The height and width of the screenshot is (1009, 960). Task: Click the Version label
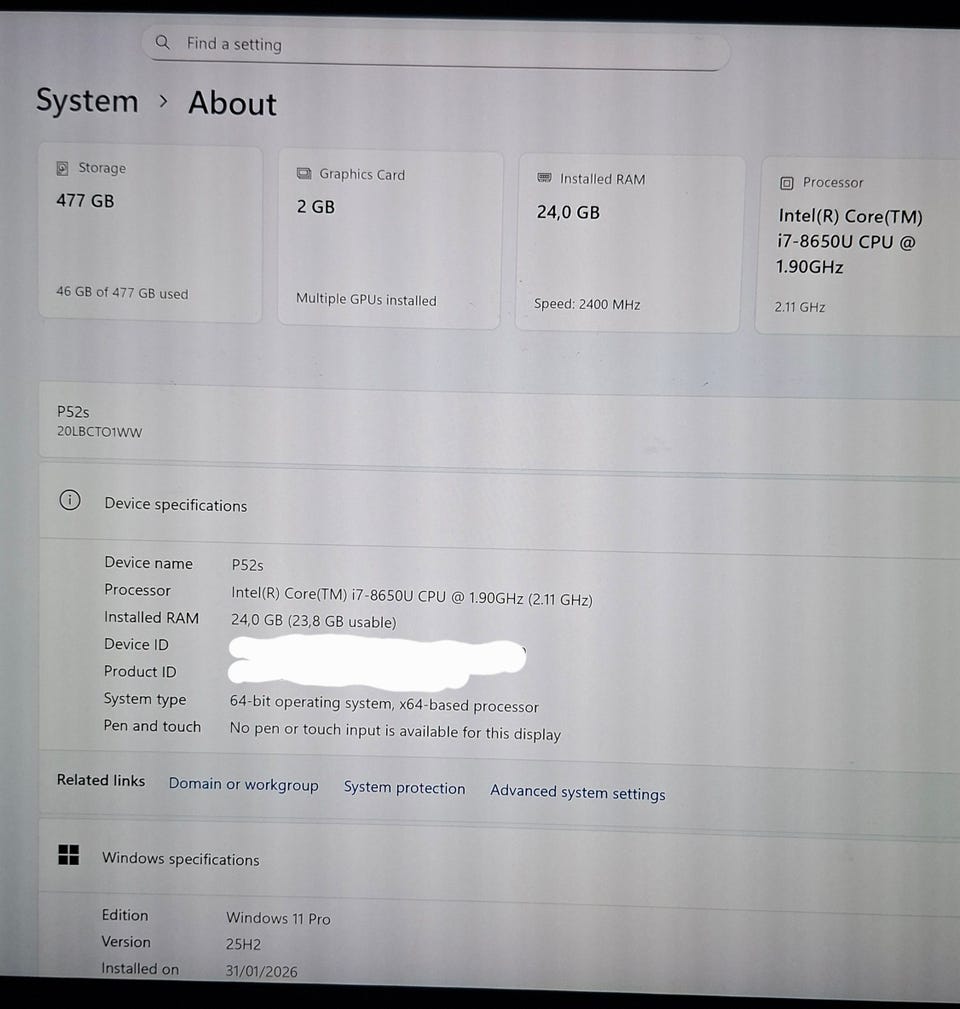pos(126,941)
